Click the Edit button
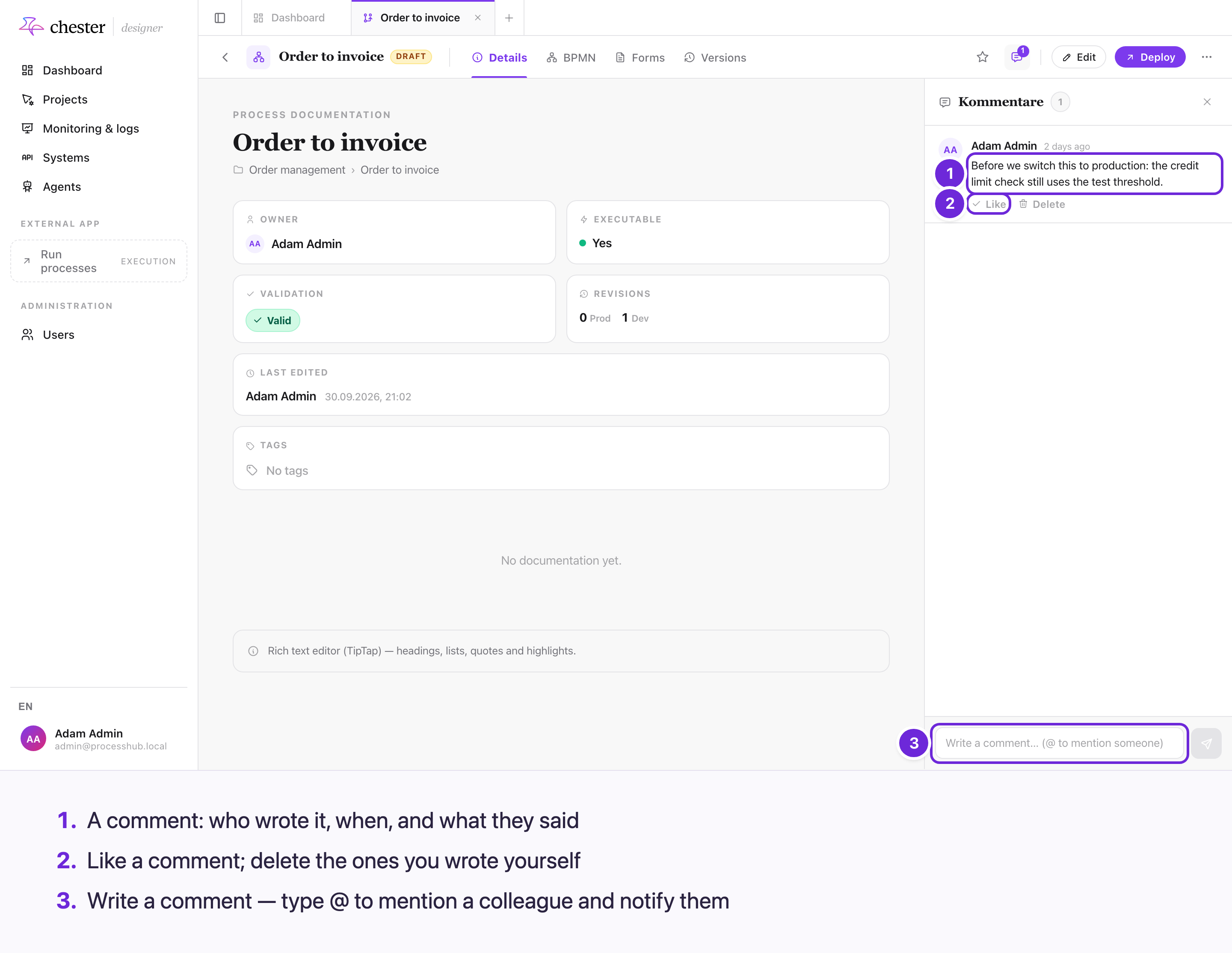 (x=1078, y=57)
